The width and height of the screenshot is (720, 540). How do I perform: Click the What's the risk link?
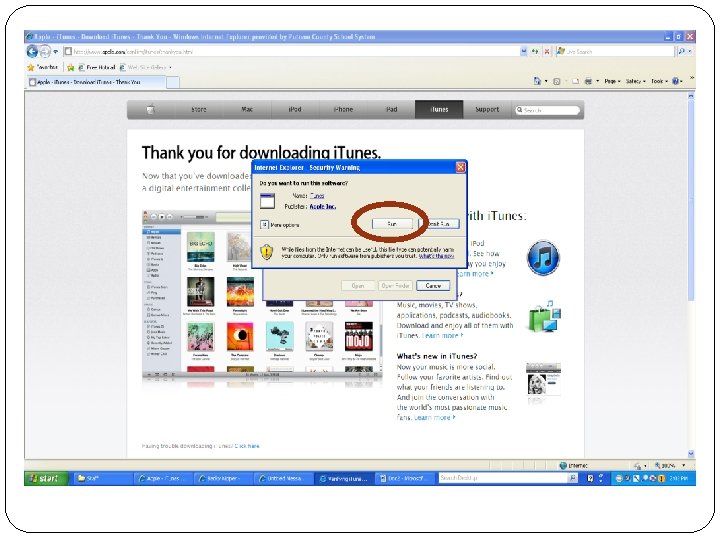coord(436,256)
